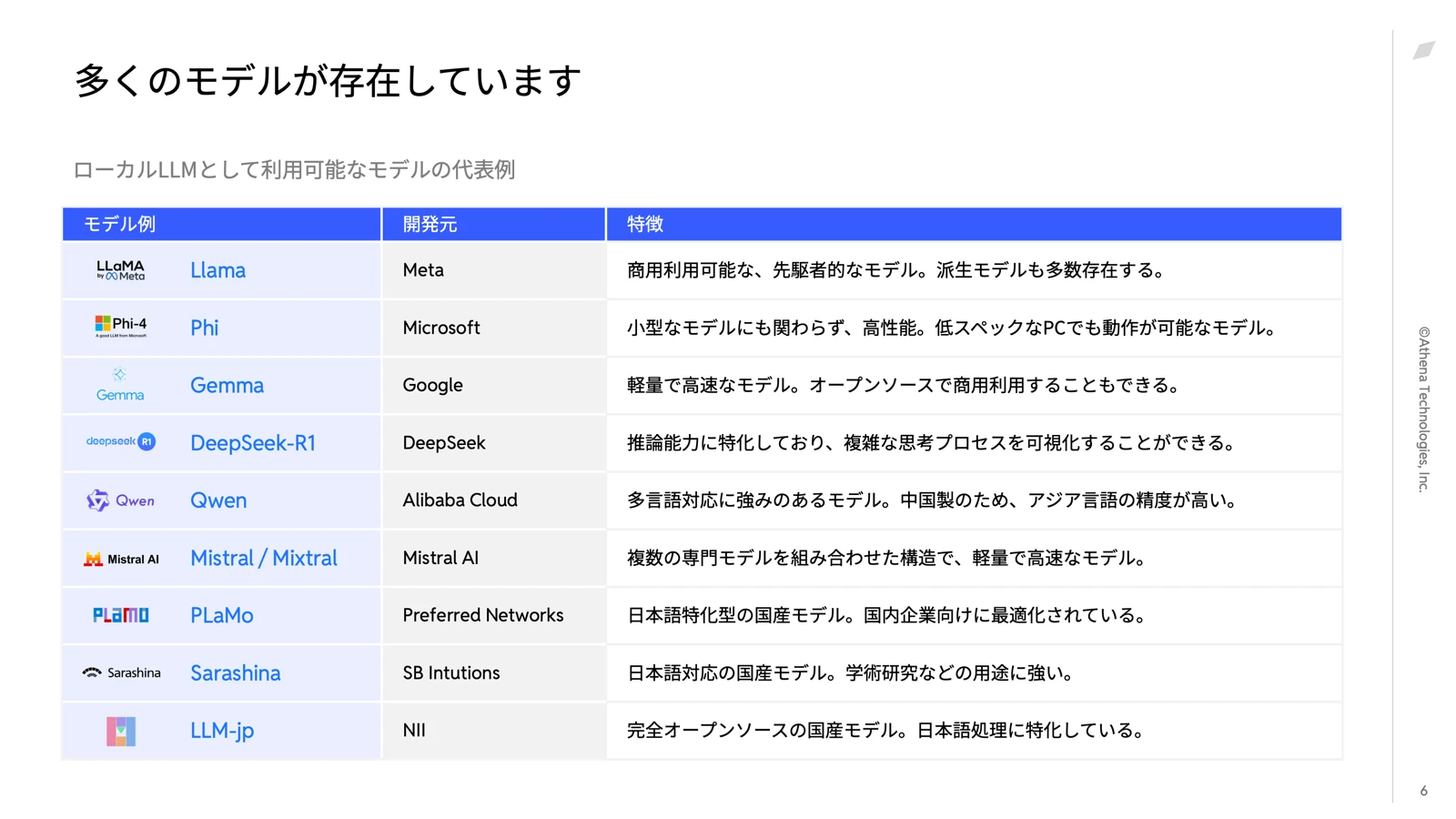Click the Gemma sparkle logo
This screenshot has width=1456, height=819.
pos(120,385)
